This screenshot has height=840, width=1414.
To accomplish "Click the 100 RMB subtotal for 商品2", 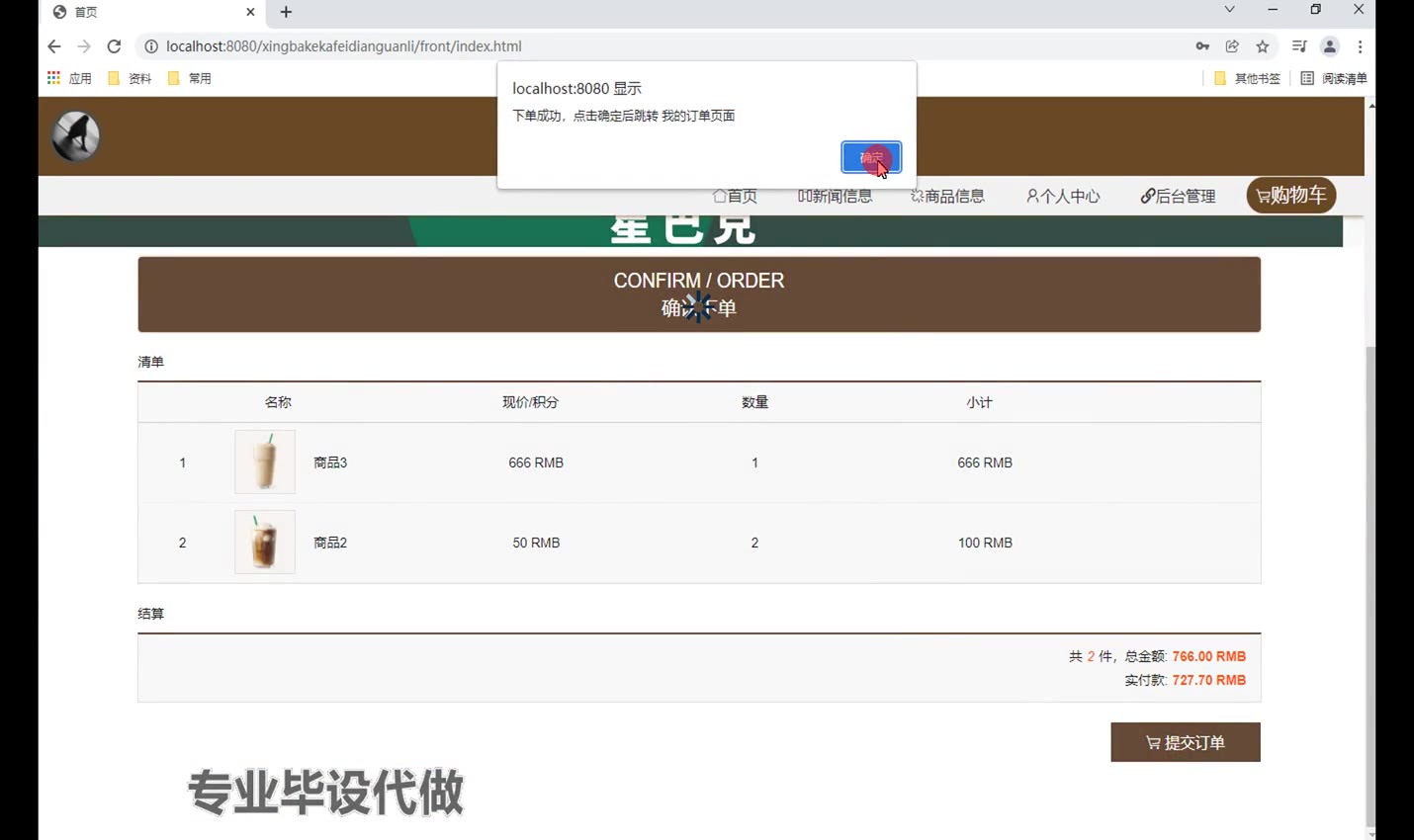I will [985, 543].
